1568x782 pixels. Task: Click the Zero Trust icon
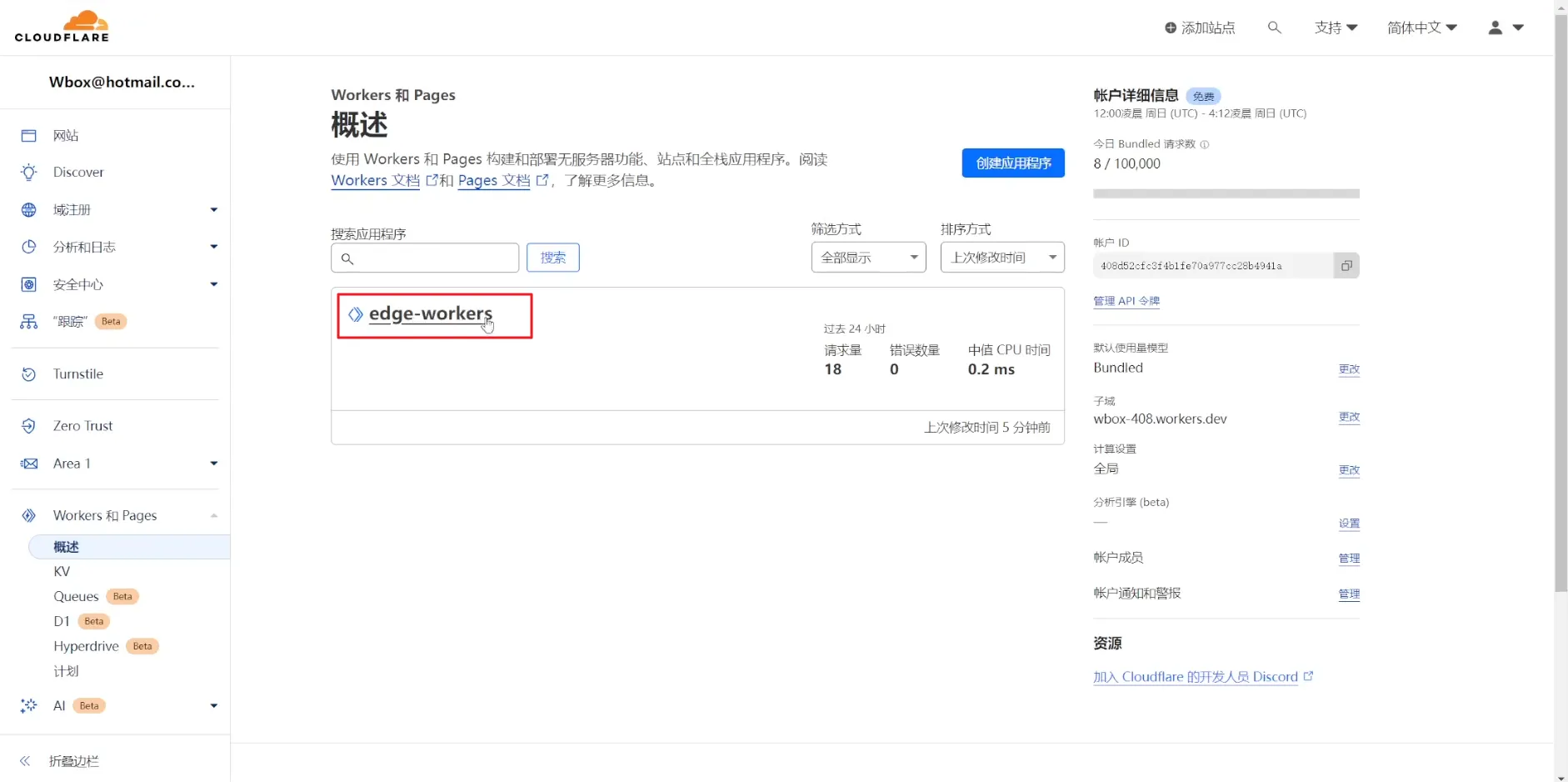tap(29, 426)
